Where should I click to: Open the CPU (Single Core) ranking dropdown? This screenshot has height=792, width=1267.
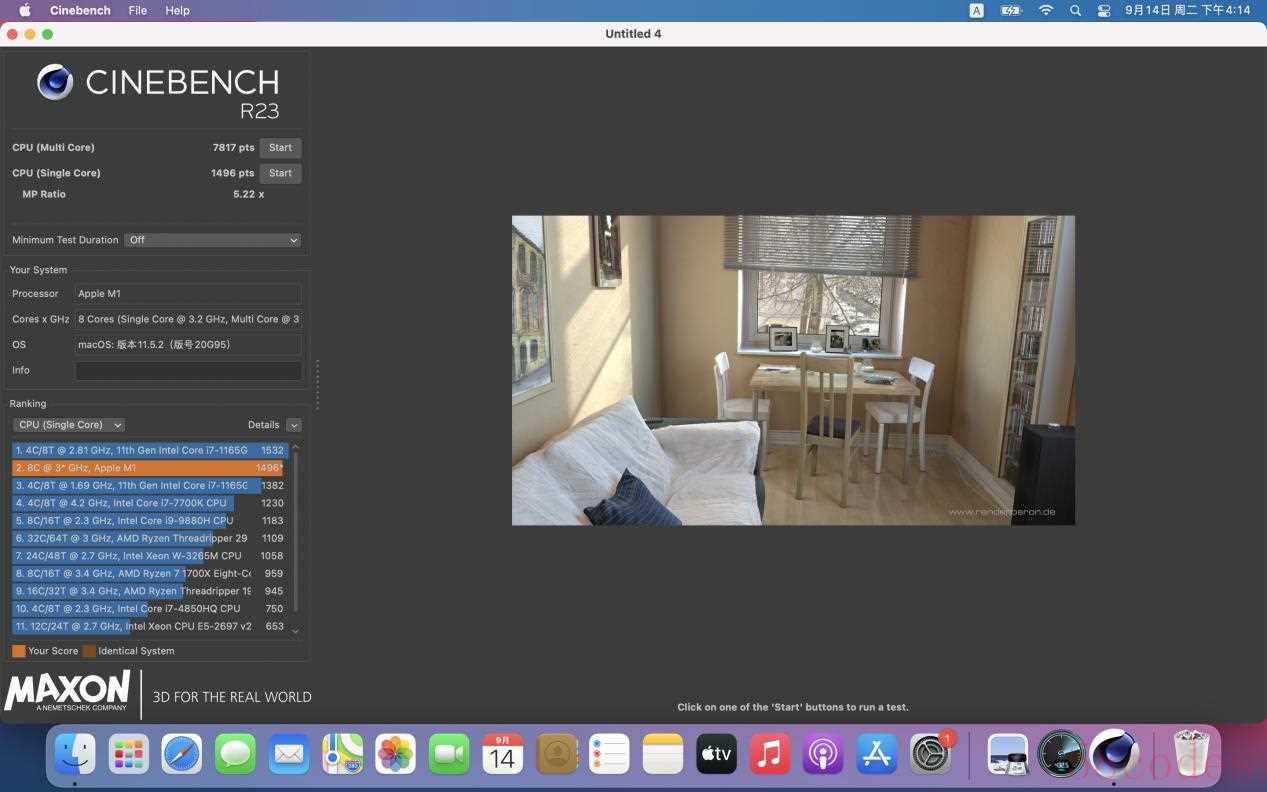[70, 425]
